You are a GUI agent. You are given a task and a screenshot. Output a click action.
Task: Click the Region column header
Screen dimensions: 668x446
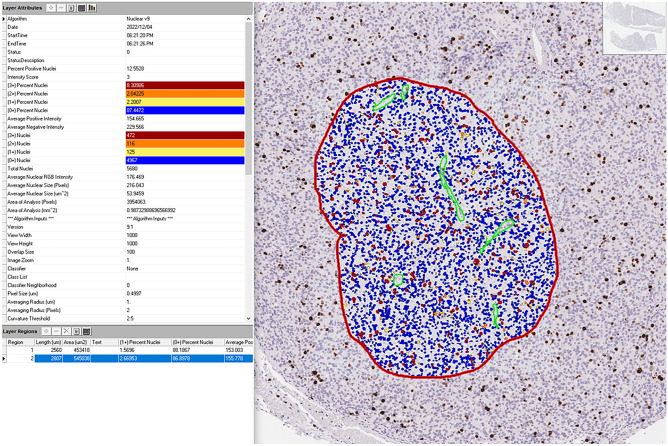click(x=17, y=341)
